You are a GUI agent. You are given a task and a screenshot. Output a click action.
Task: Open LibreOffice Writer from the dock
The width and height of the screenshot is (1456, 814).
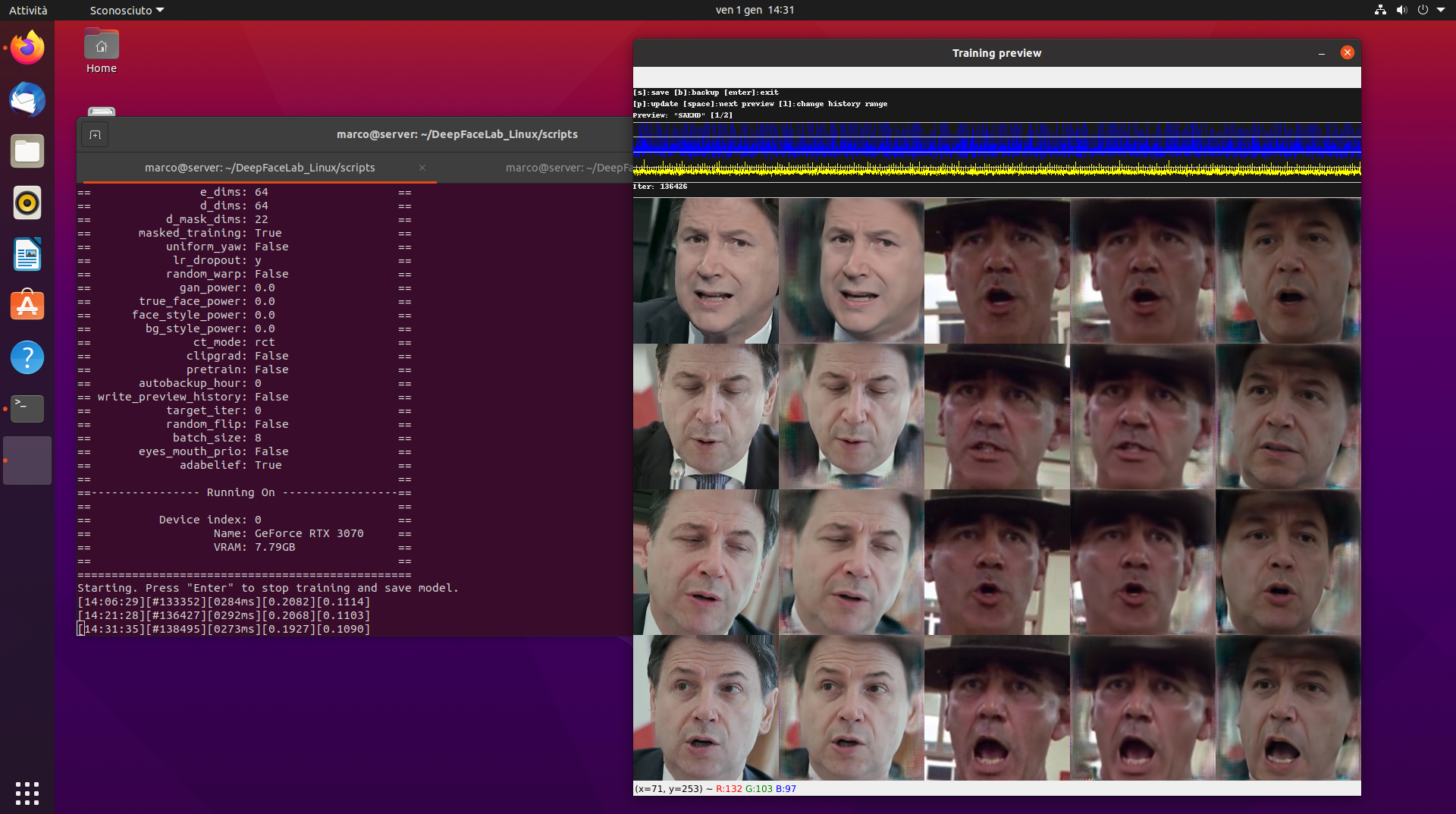click(x=27, y=254)
